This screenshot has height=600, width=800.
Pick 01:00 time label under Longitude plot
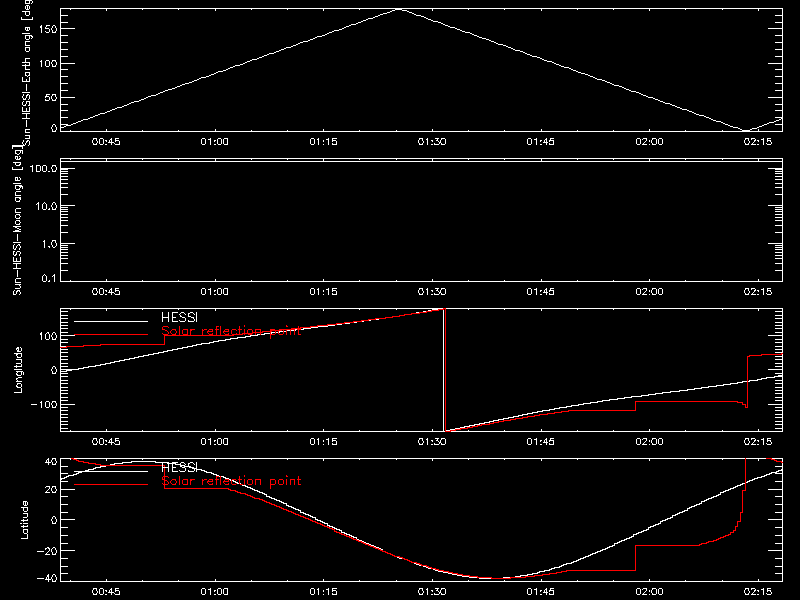tap(215, 441)
